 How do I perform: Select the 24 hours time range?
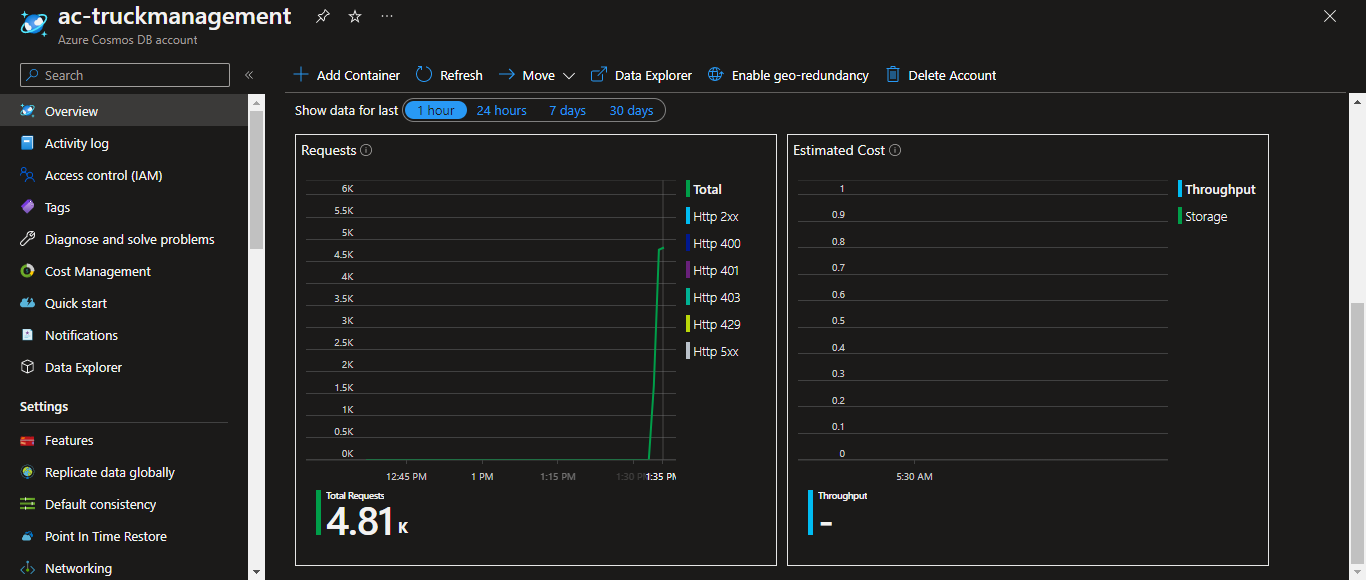click(501, 110)
